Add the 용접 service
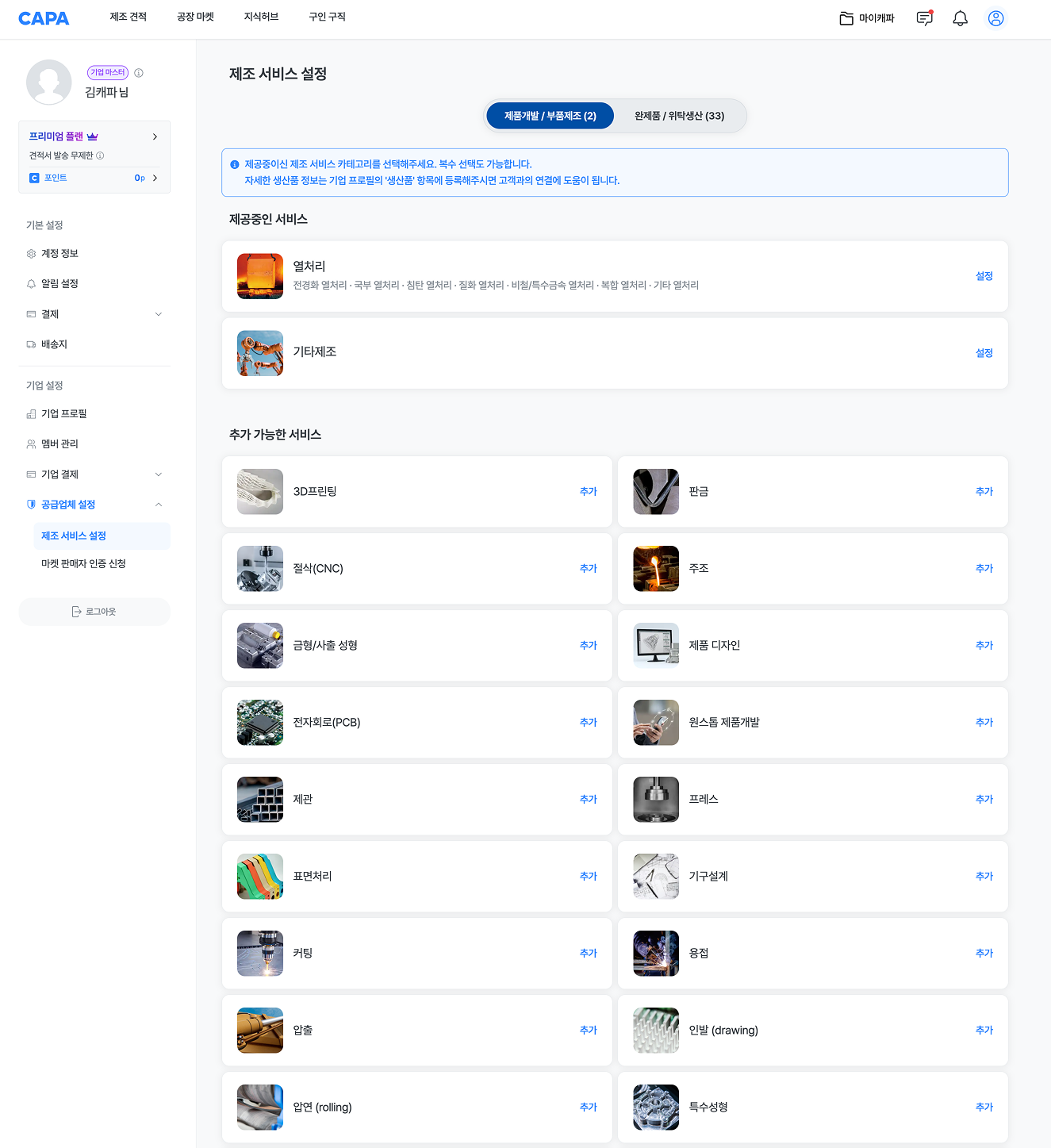1051x1148 pixels. 984,954
